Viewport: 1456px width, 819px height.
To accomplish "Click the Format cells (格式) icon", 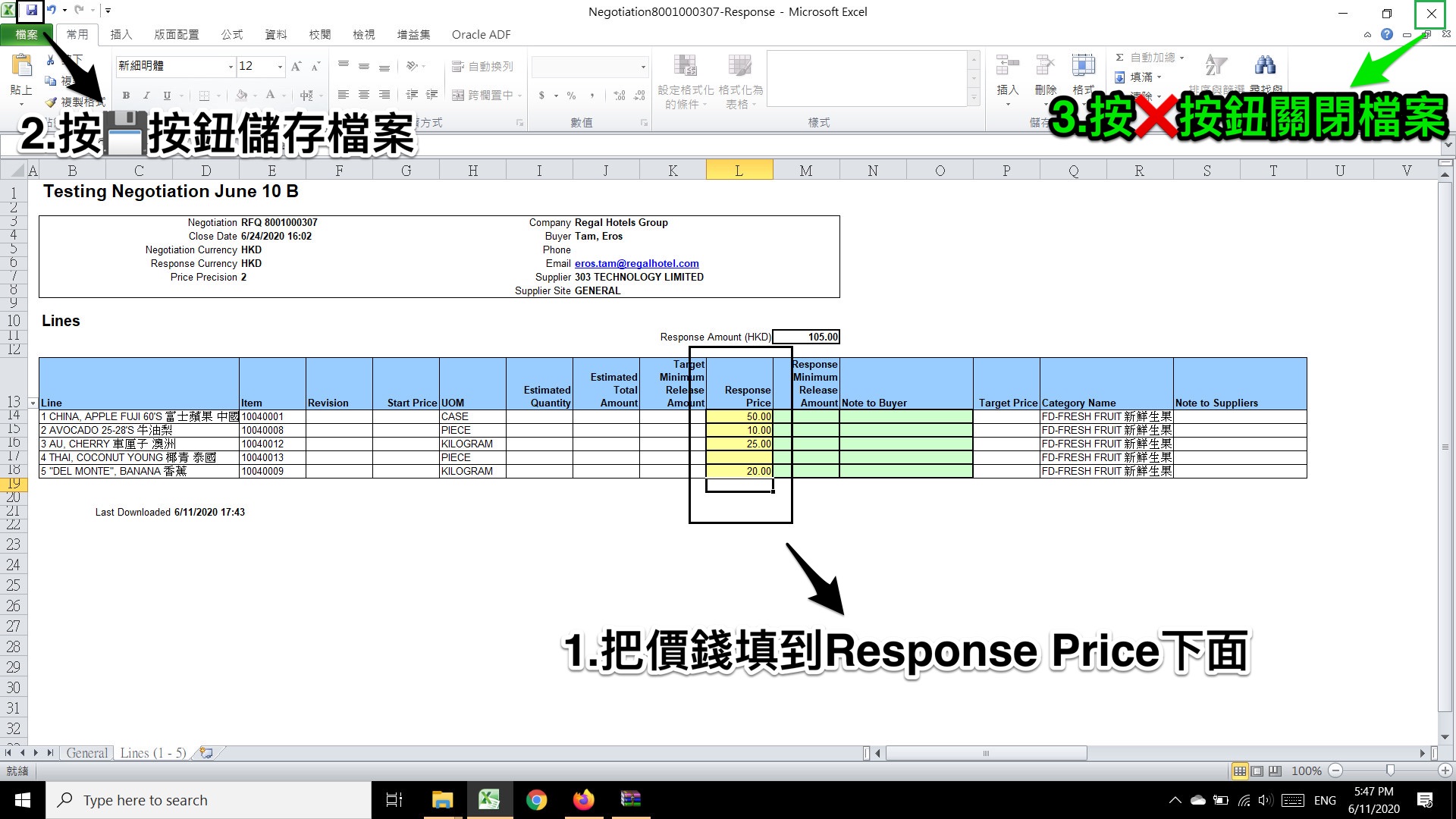I will pyautogui.click(x=1083, y=65).
